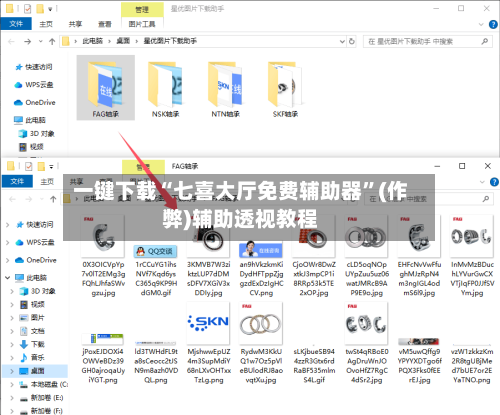The height and width of the screenshot is (415, 500).
Task: Select WPS云盘 in upper window sidebar
Action: pos(34,85)
